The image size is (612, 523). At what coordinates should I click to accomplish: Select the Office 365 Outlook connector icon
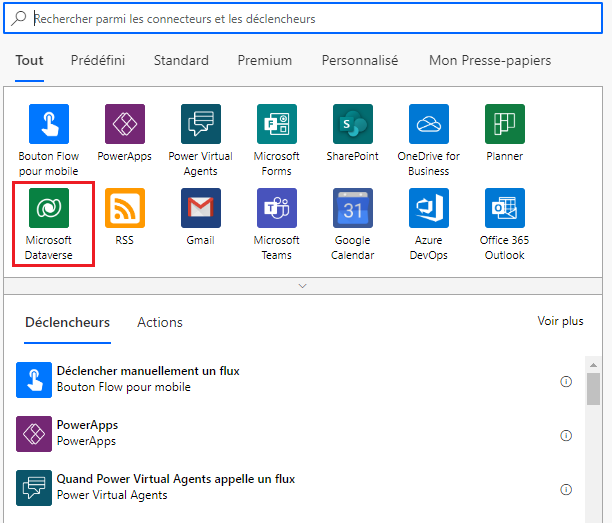click(505, 208)
